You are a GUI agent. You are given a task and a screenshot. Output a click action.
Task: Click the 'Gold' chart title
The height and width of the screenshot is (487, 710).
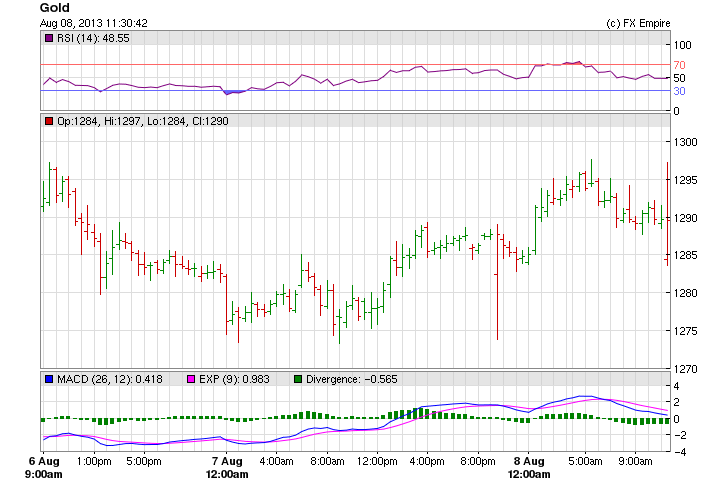[x=55, y=8]
